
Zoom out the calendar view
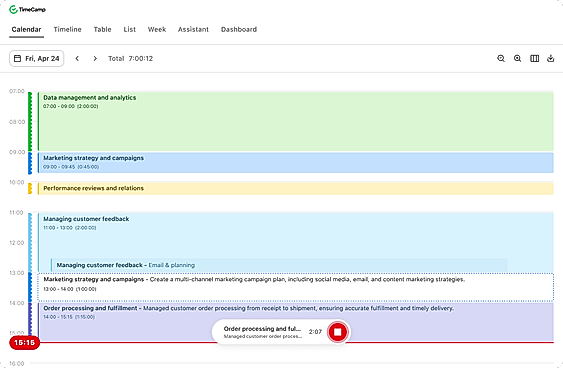501,58
